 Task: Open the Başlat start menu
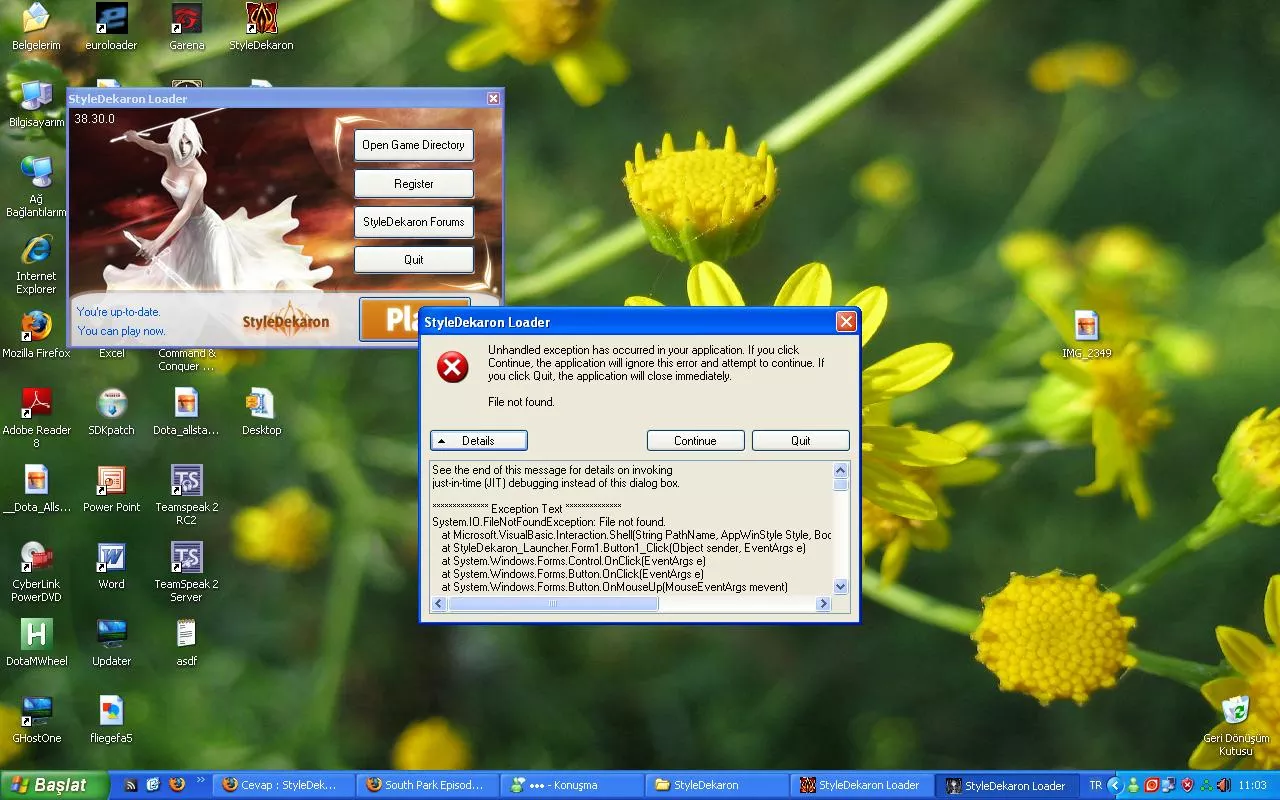54,785
